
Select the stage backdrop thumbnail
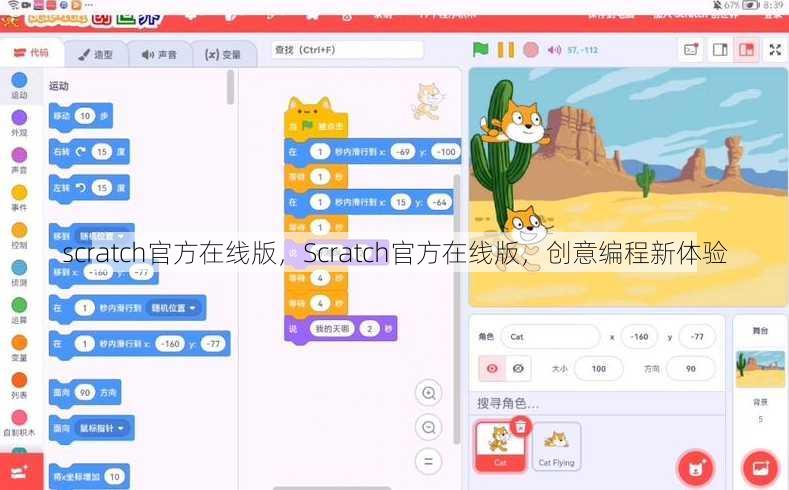(760, 370)
